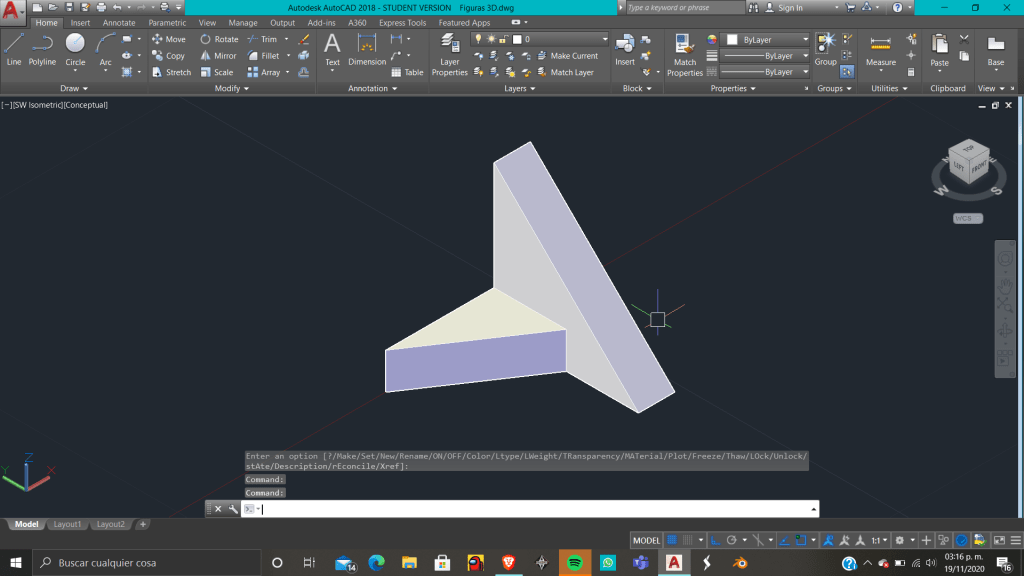1024x576 pixels.
Task: Open the Layout1 tab
Action: (67, 524)
